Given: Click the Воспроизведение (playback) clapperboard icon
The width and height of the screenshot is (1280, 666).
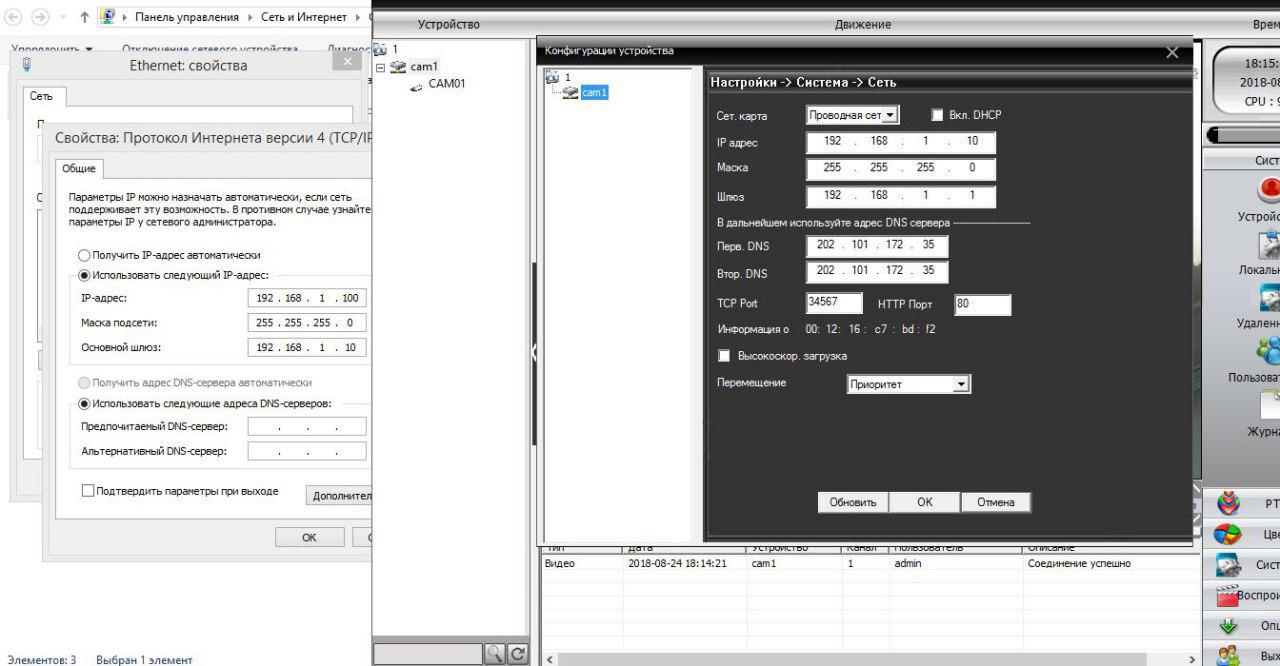Looking at the screenshot, I should click(x=1228, y=595).
